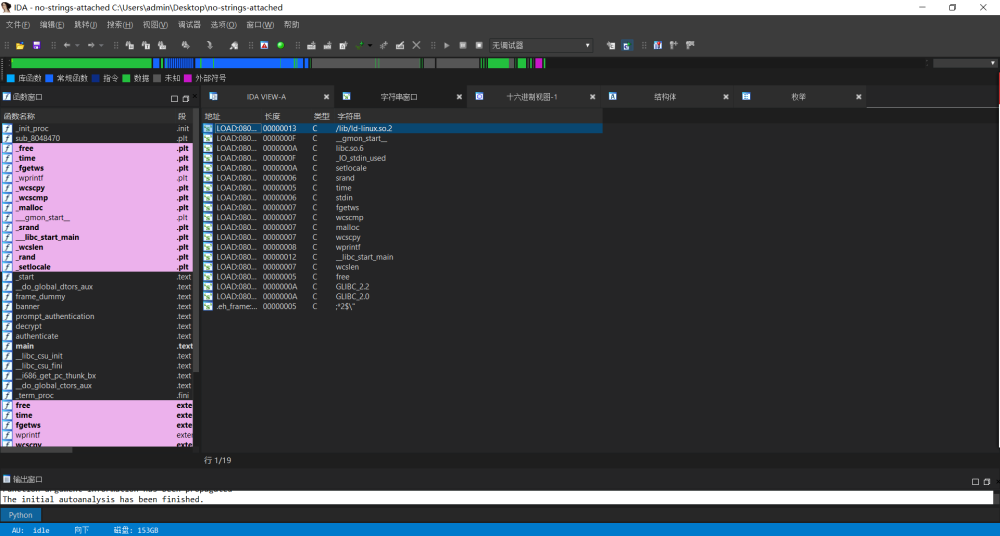Open the 搜索(H) menu
Screen dimensions: 1000x536
click(x=120, y=25)
